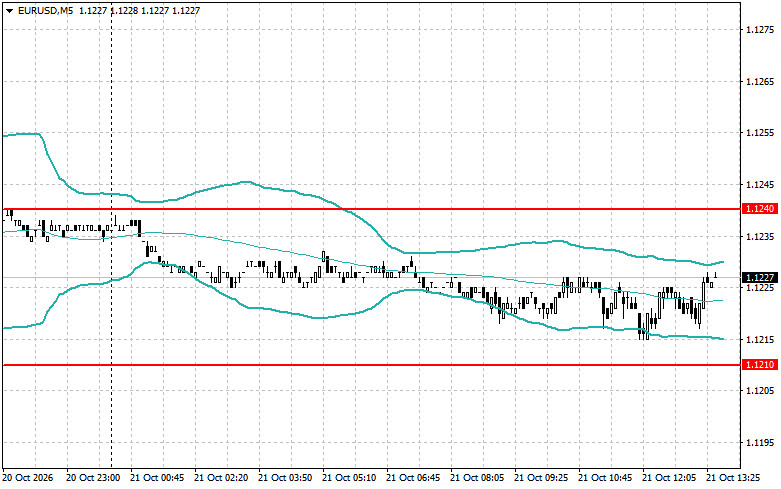Click the OHLC values 1.1227 1.1228 in header
Screen dimensions: 781x489
[x=107, y=10]
